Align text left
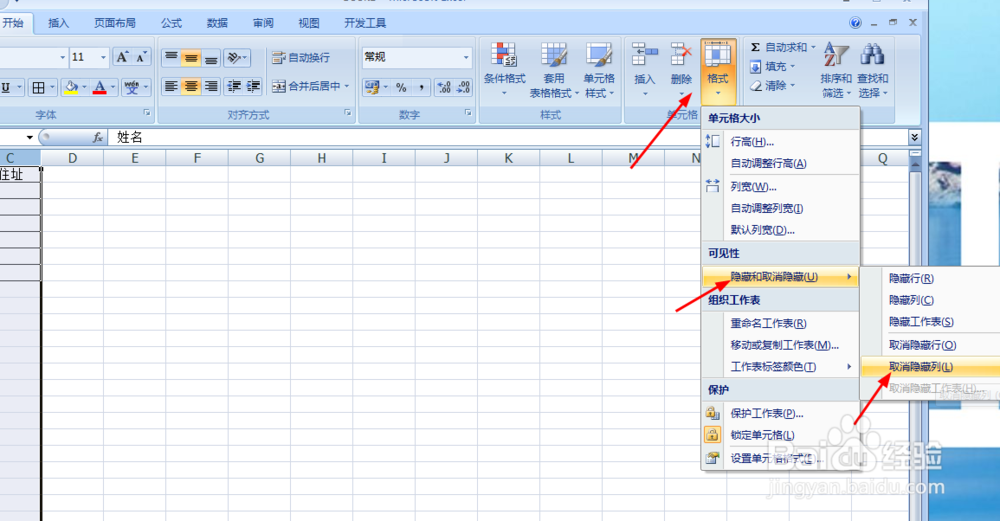This screenshot has height=521, width=1000. click(171, 86)
